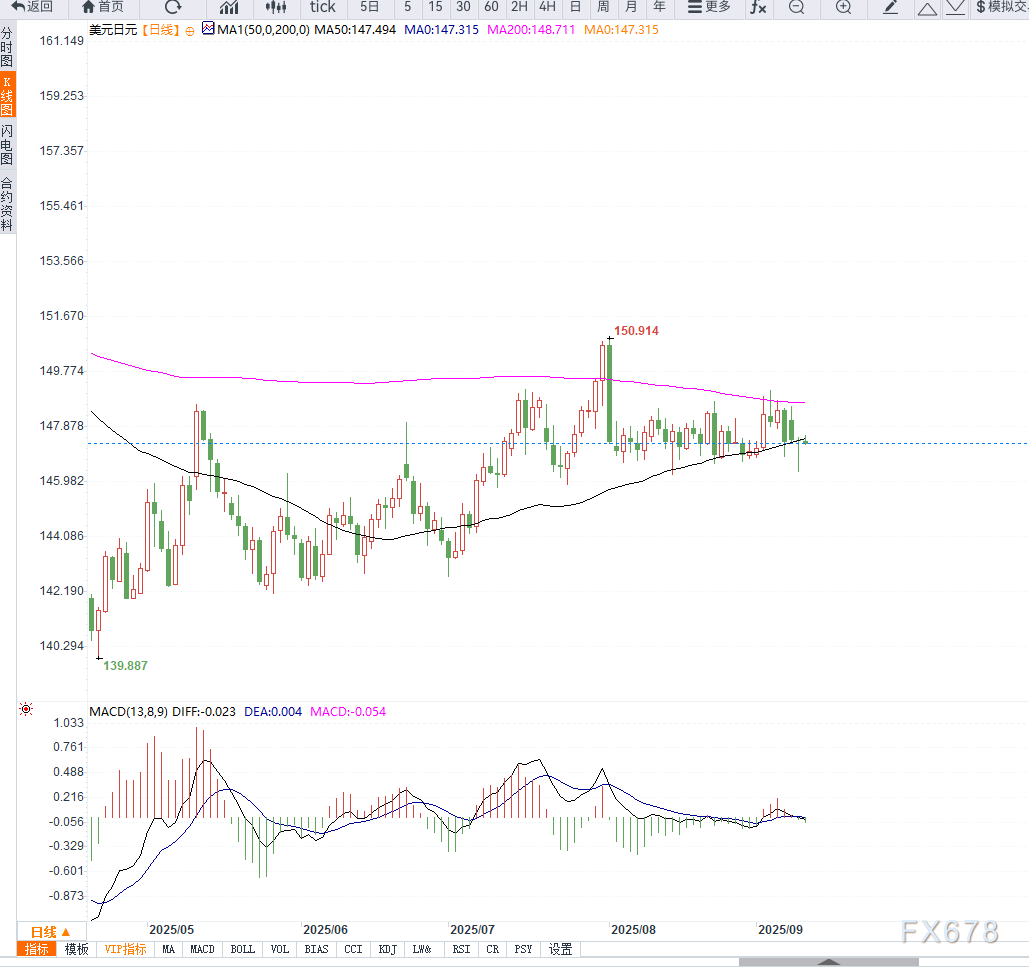The height and width of the screenshot is (967, 1029).
Task: Expand the 更多 menu
Action: coord(709,7)
